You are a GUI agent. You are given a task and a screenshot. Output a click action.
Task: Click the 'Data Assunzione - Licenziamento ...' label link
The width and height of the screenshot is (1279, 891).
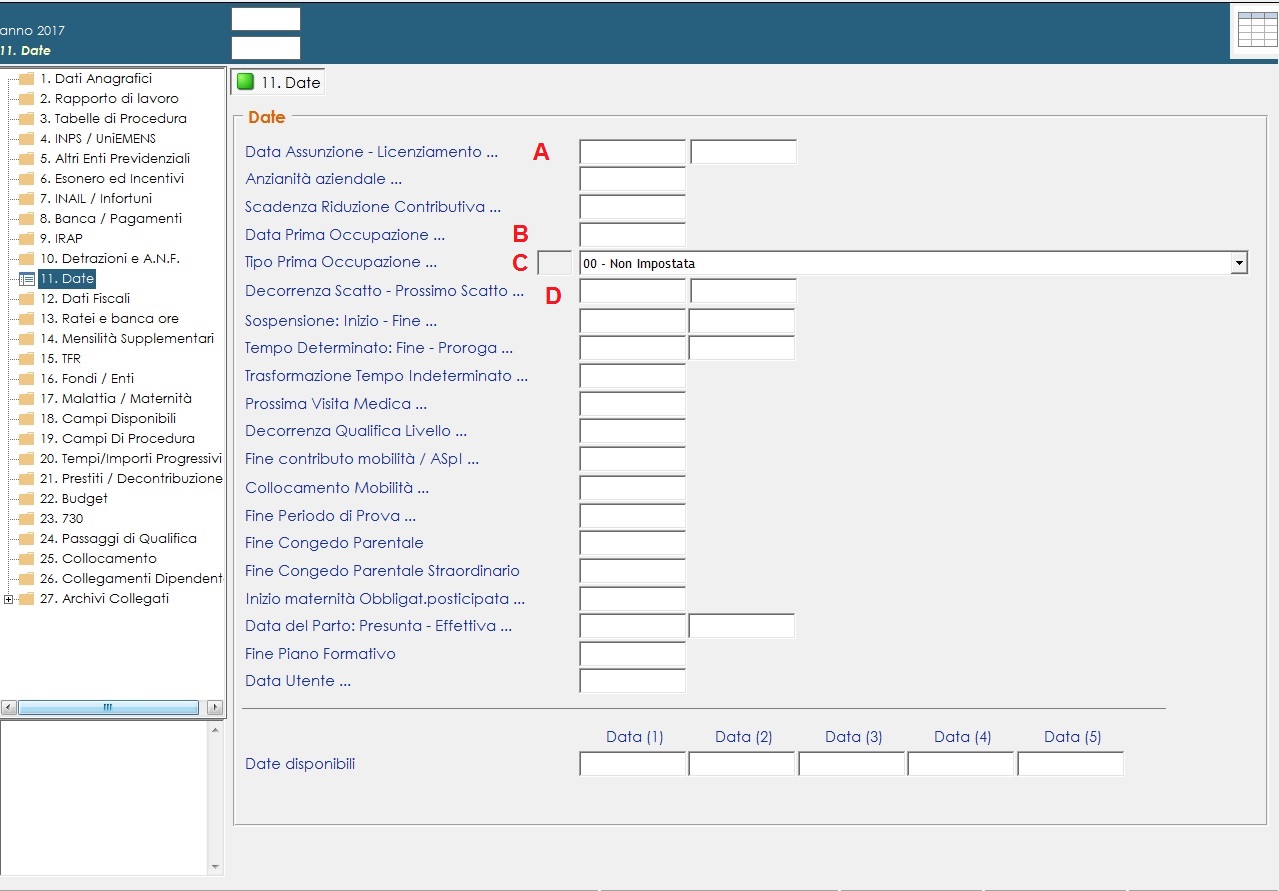[x=371, y=152]
